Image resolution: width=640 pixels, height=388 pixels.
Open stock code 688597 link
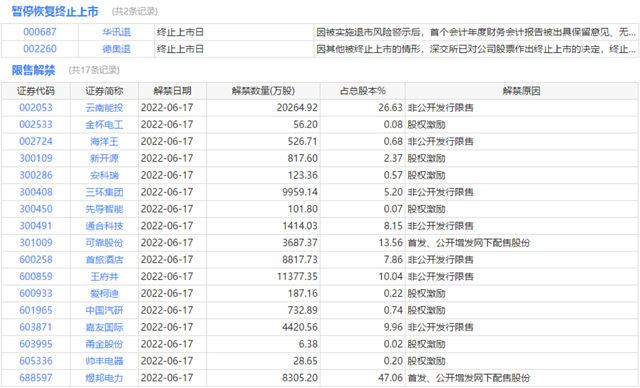[36, 378]
